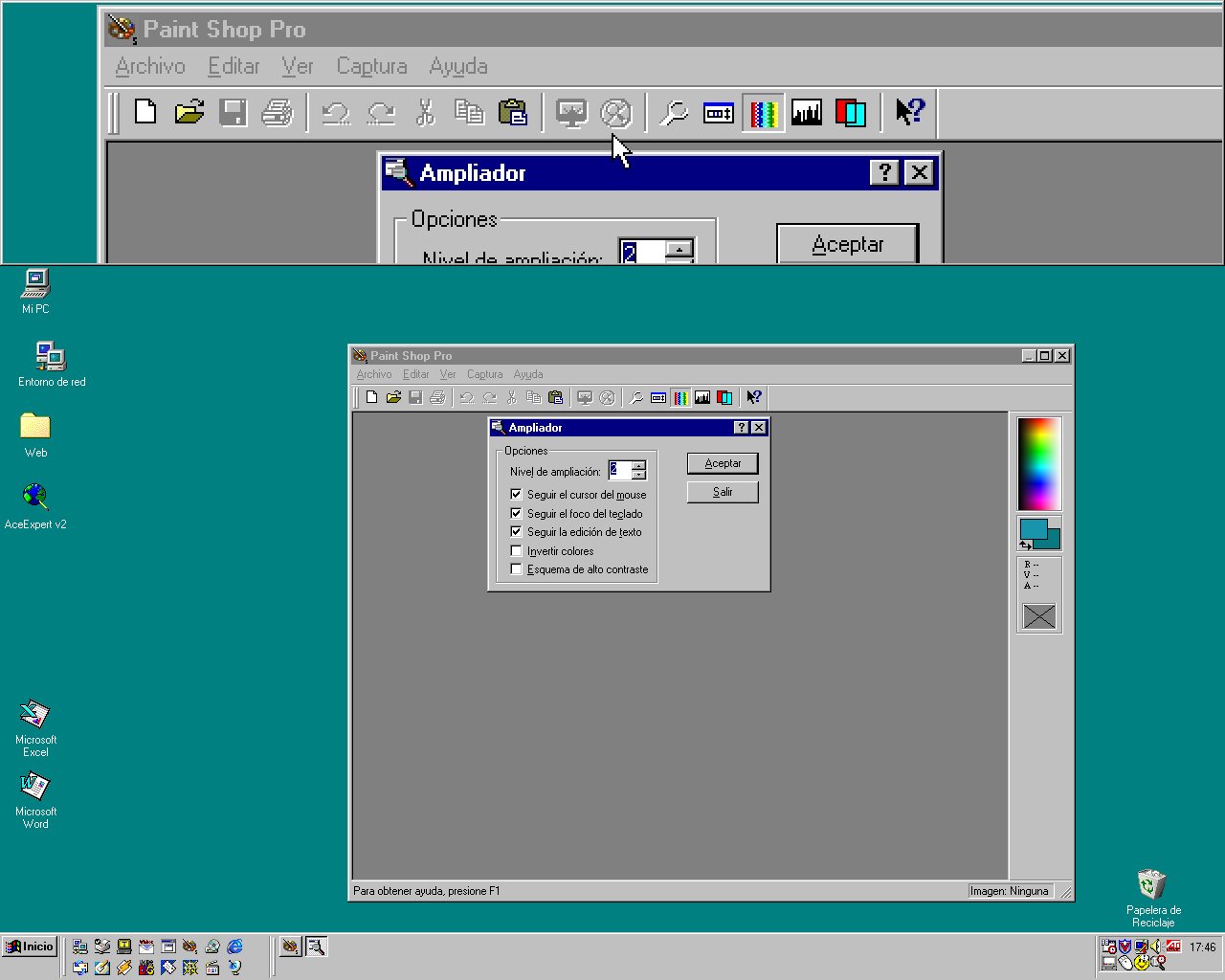Swap foreground and background colors arrow
Image resolution: width=1225 pixels, height=980 pixels.
pos(1026,545)
